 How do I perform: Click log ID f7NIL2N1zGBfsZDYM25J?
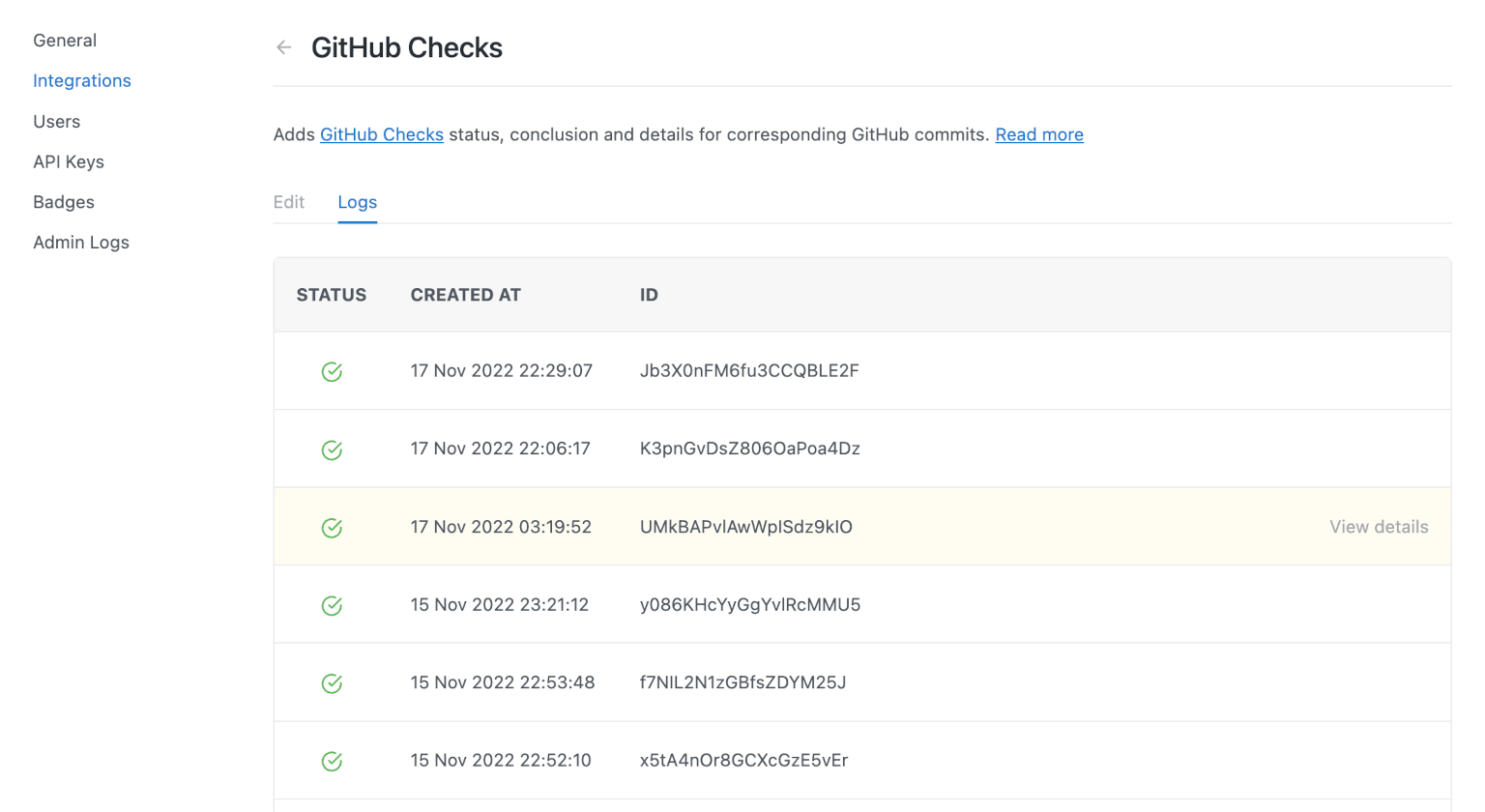coord(743,682)
